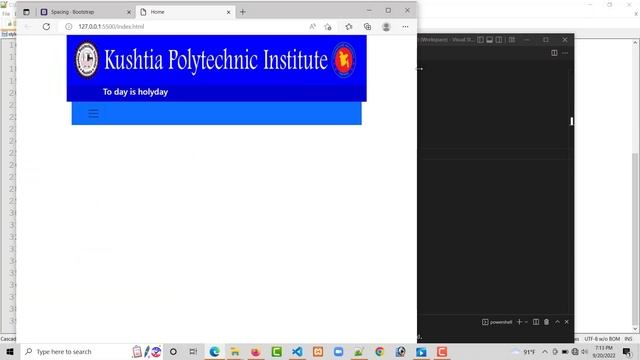Open Customize Layout in VS Code title bar
The height and width of the screenshot is (360, 640).
coord(511,40)
